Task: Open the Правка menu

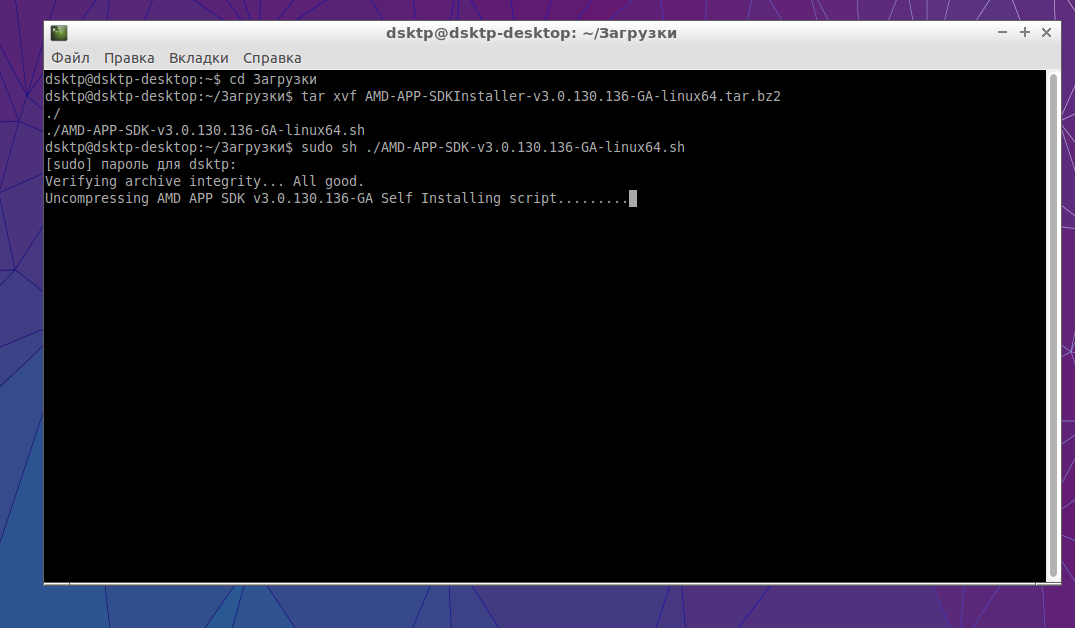Action: pos(129,58)
